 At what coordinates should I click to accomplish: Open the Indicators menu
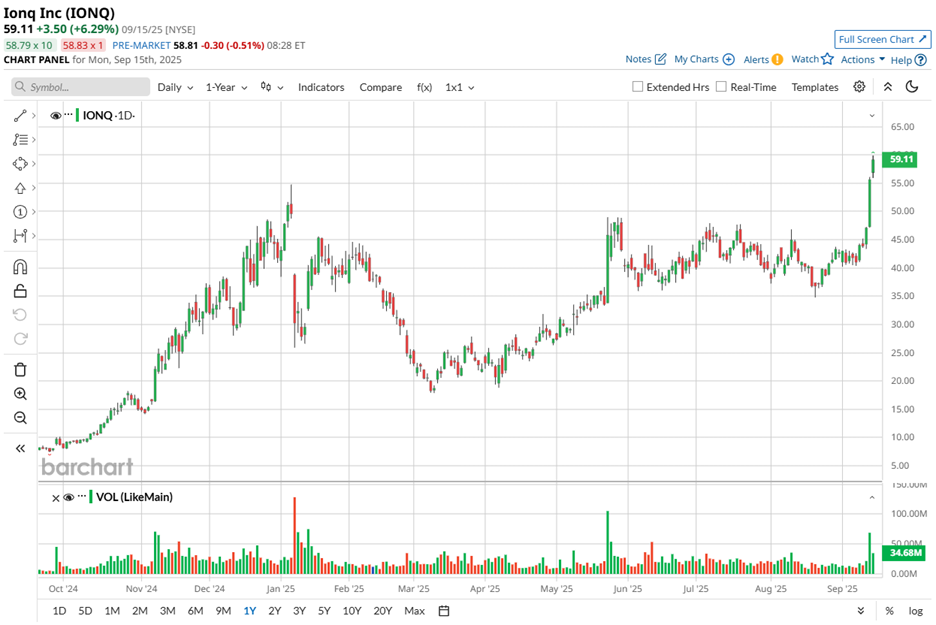(x=321, y=87)
